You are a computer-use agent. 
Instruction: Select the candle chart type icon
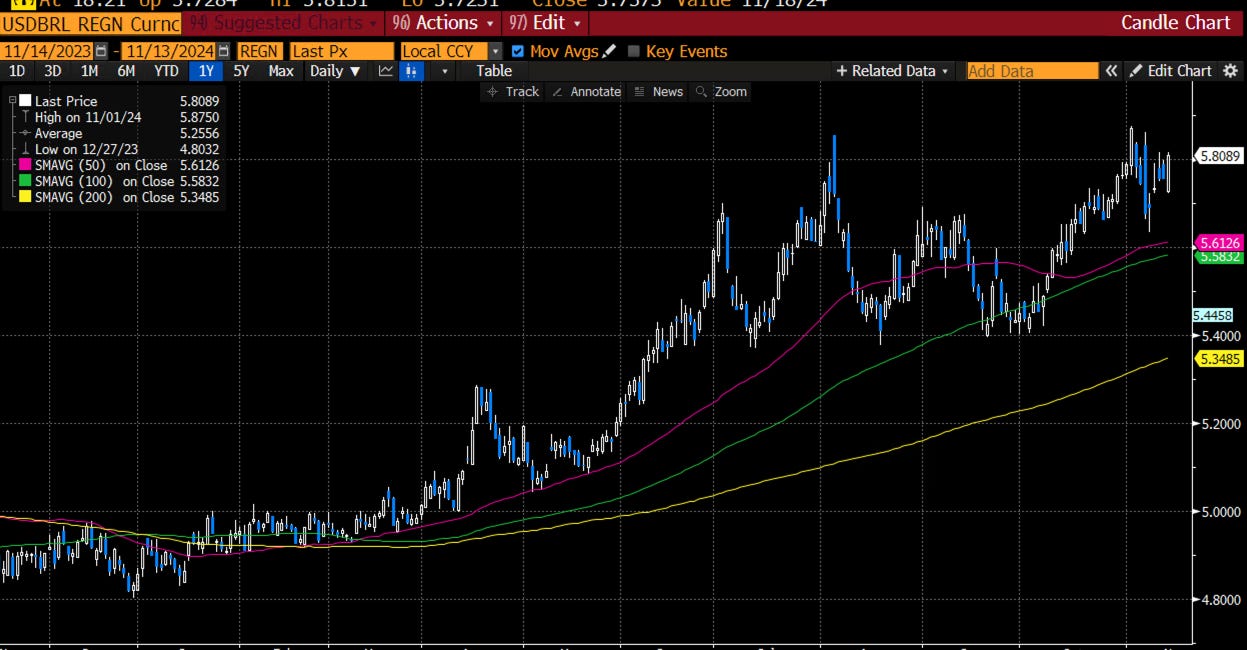410,71
